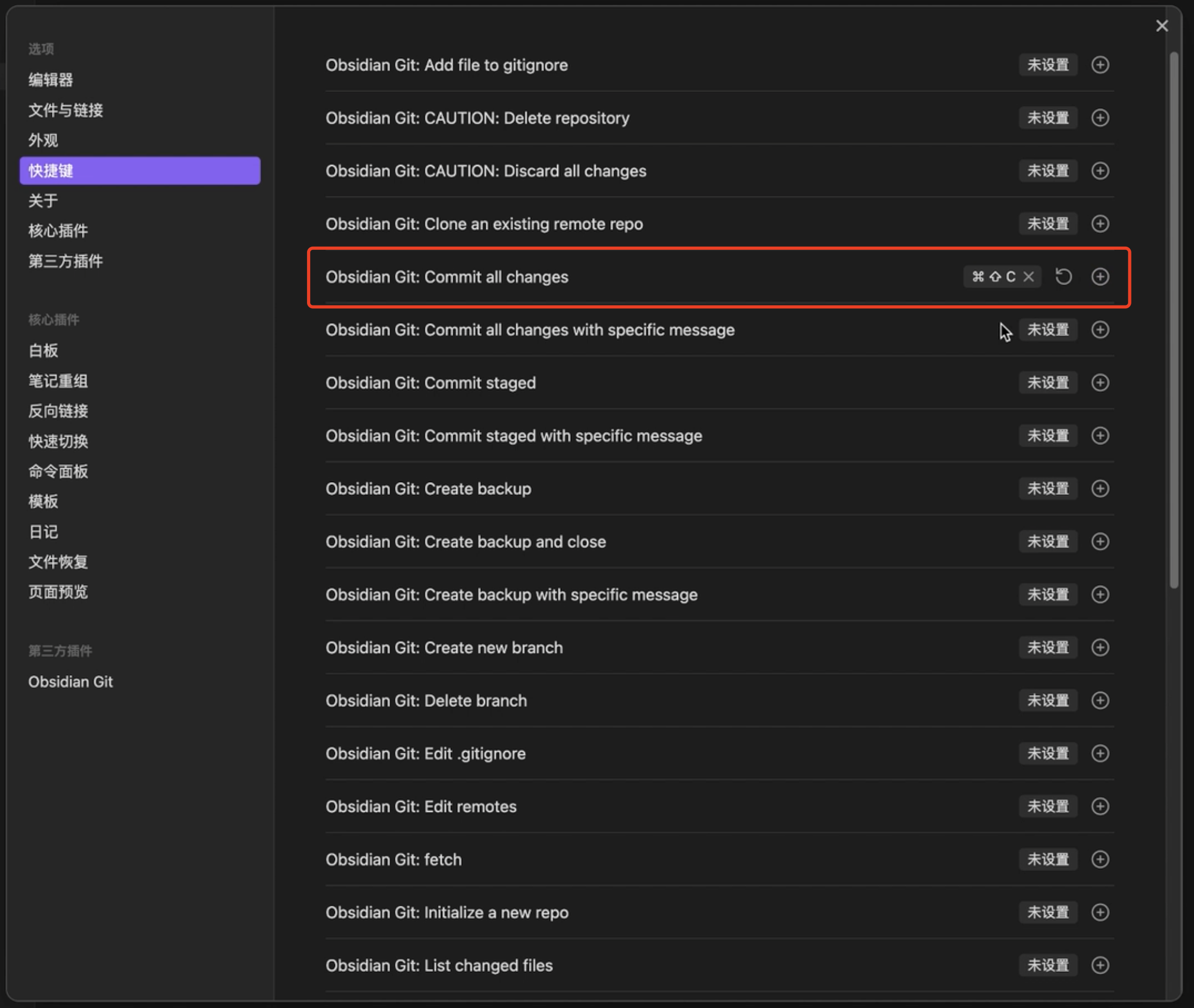Open the 命令面板 plugin settings
This screenshot has width=1194, height=1008.
58,471
